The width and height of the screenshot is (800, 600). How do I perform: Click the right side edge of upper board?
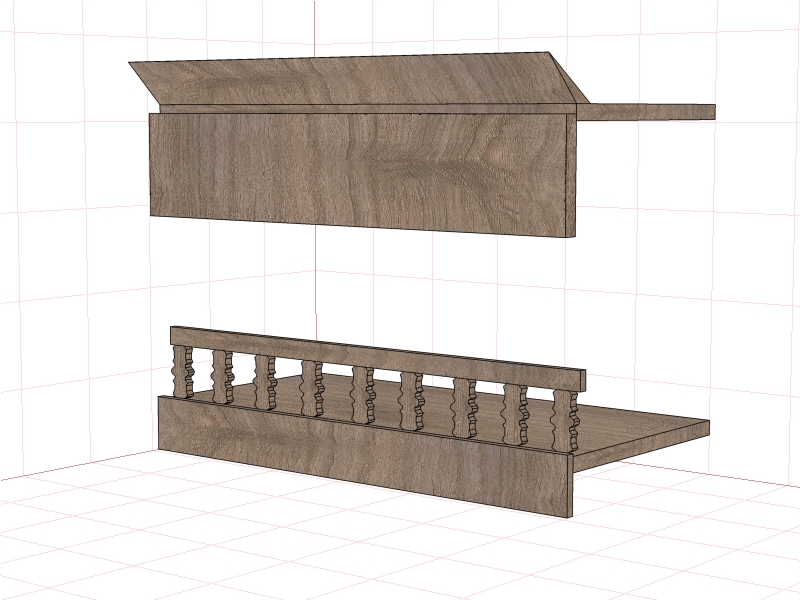571,175
